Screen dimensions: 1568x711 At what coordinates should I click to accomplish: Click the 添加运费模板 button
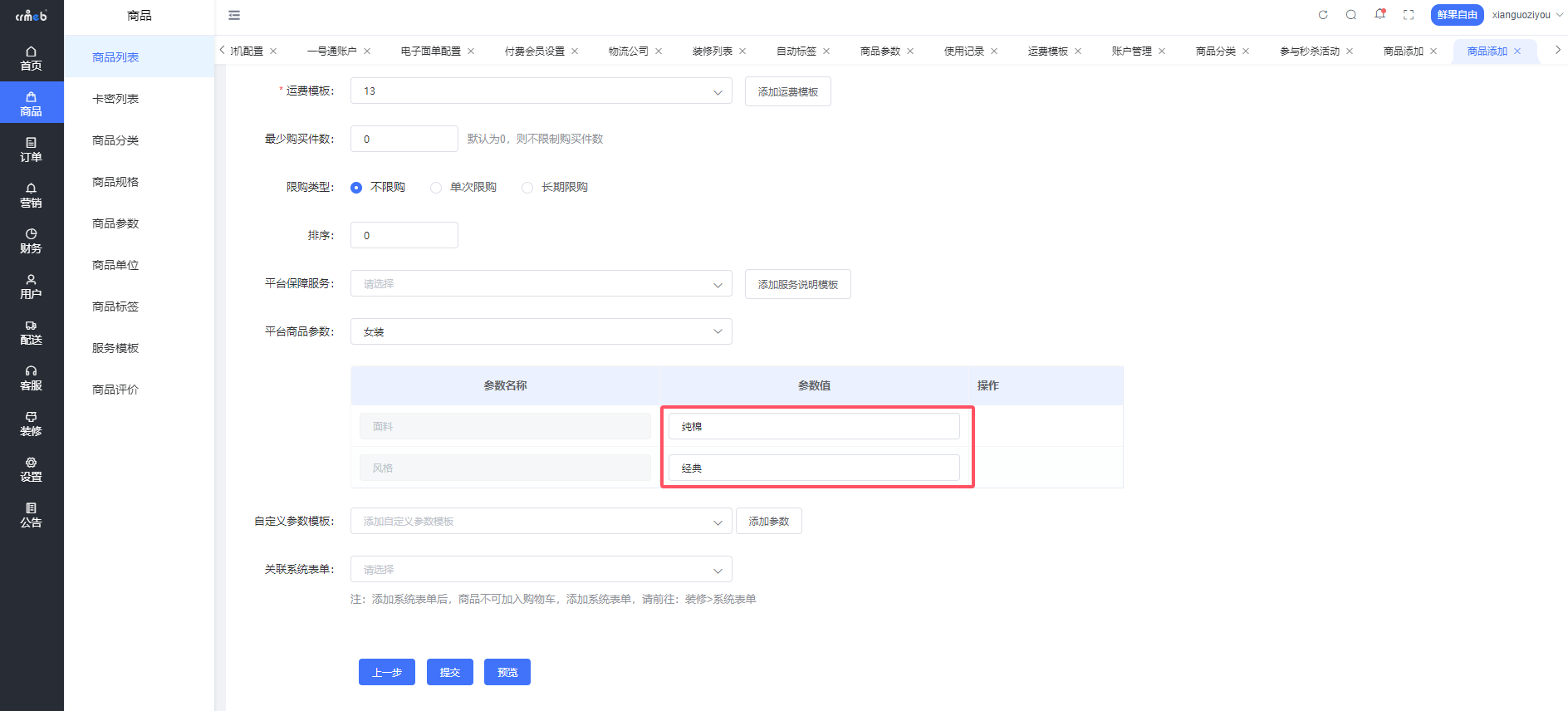[x=787, y=91]
